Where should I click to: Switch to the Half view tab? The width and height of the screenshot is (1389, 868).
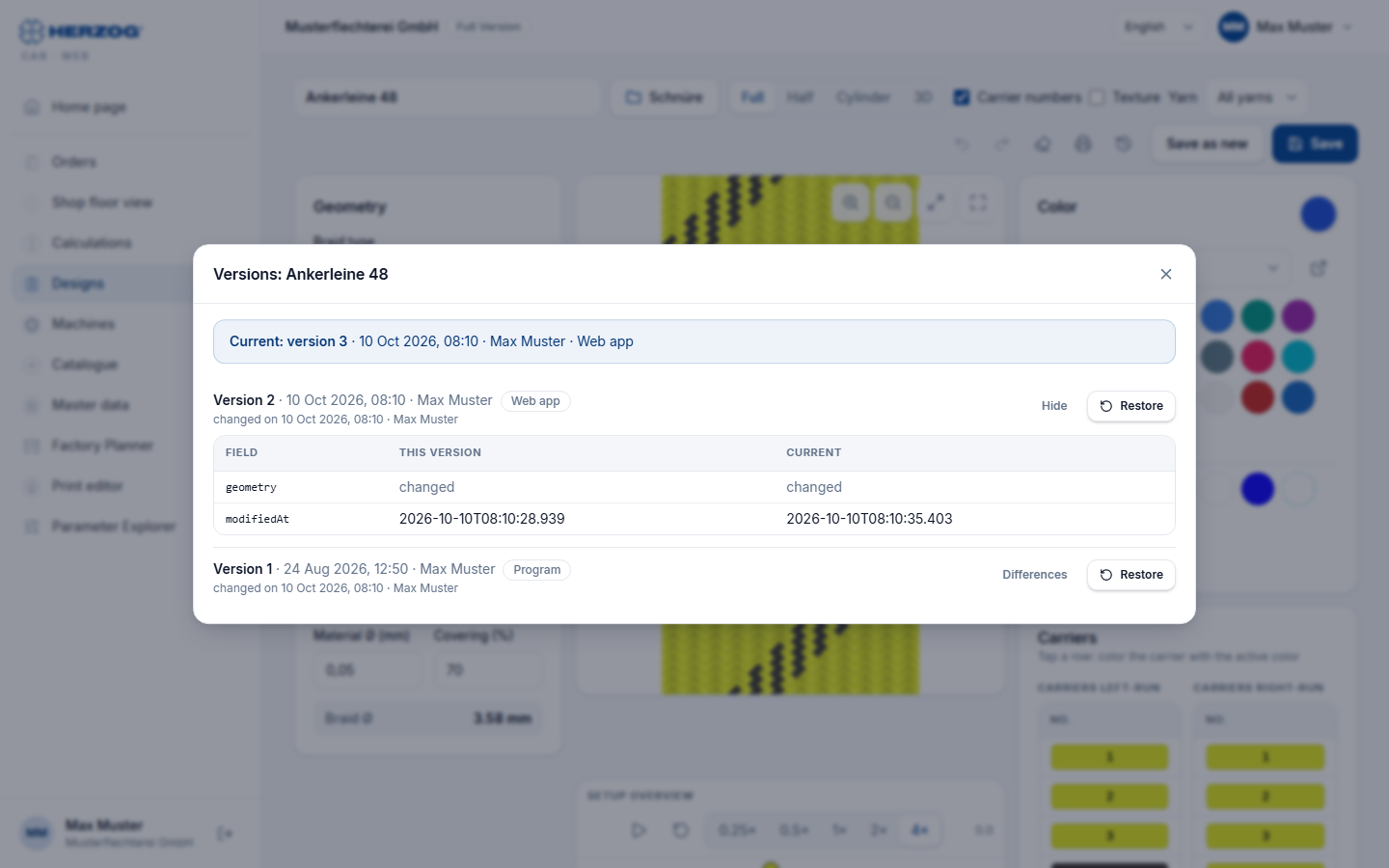coord(800,97)
